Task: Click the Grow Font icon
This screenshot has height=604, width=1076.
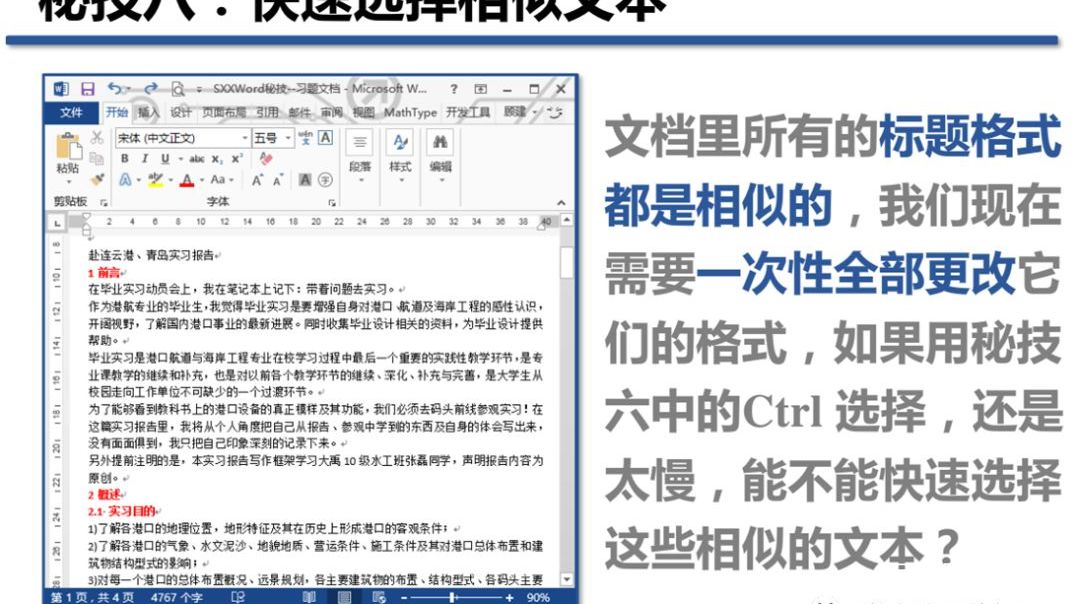Action: [x=257, y=180]
